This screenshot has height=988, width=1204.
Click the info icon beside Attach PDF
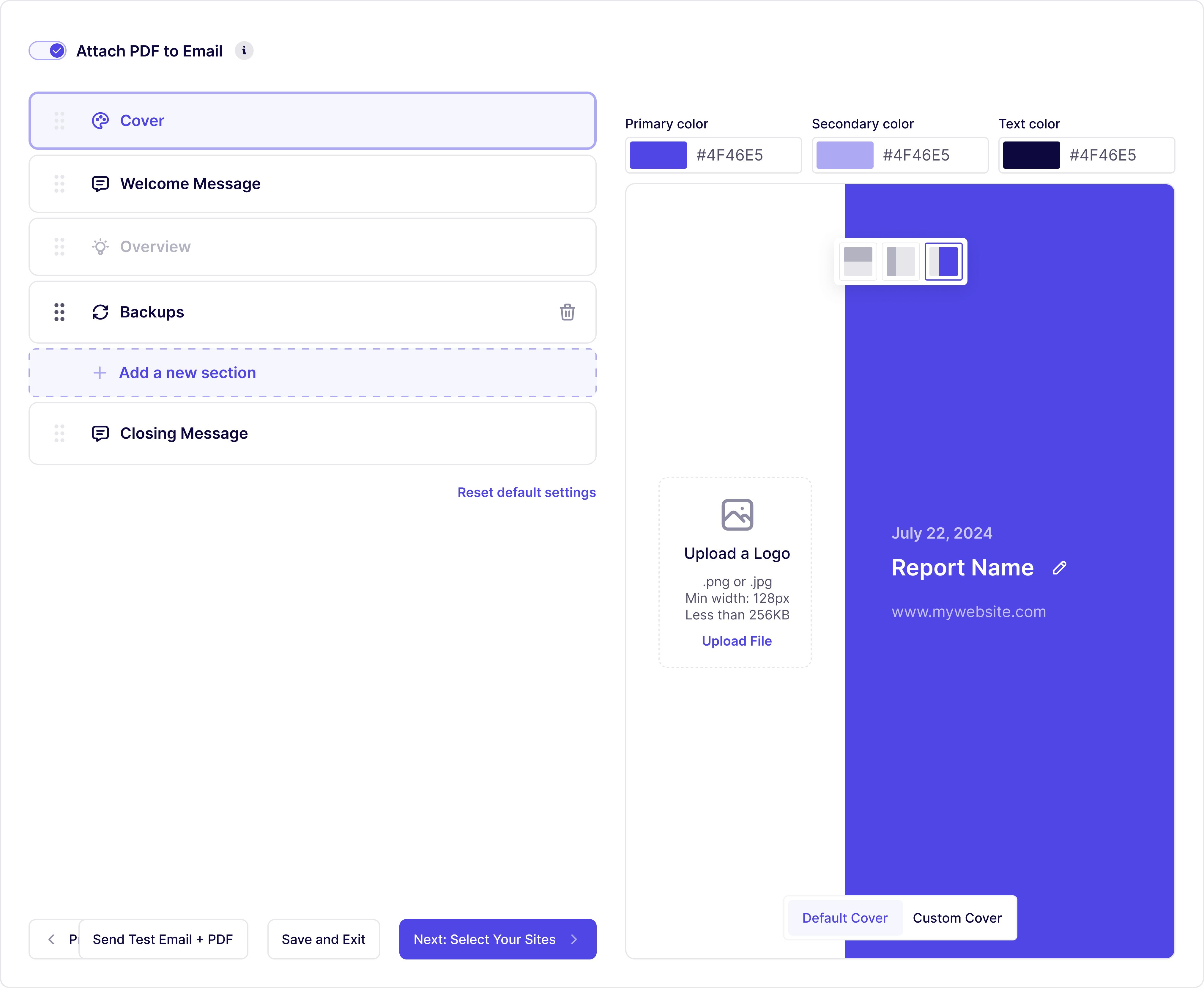click(x=244, y=51)
